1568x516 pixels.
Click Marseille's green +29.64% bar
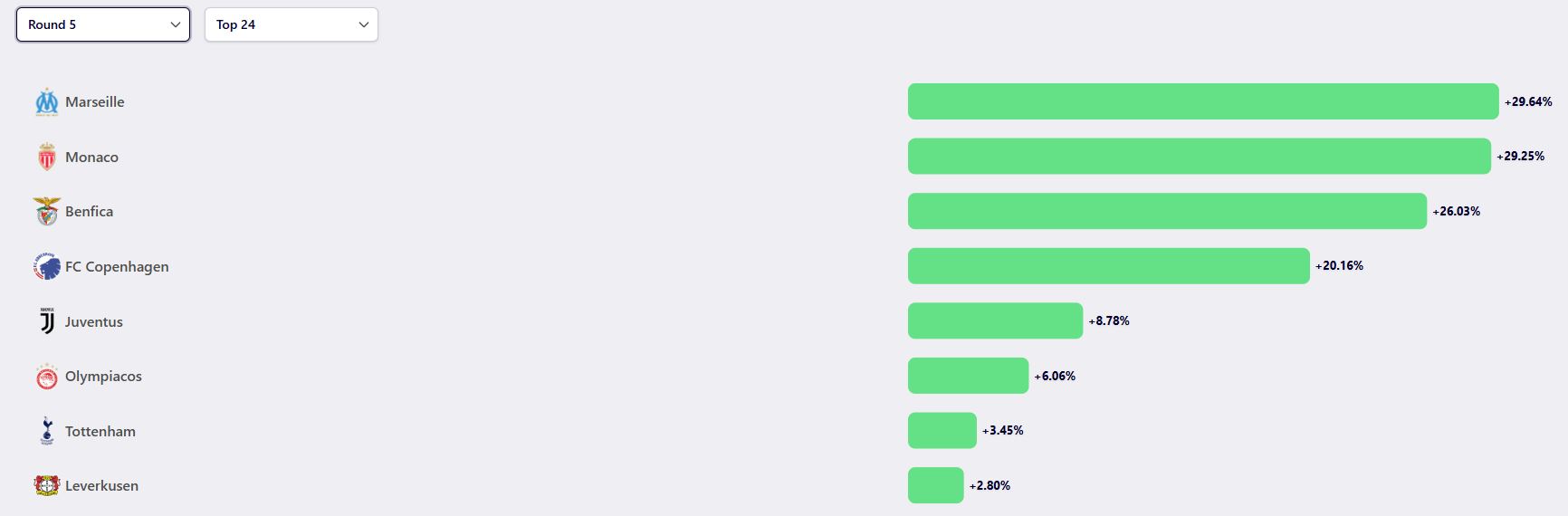pyautogui.click(x=1202, y=101)
